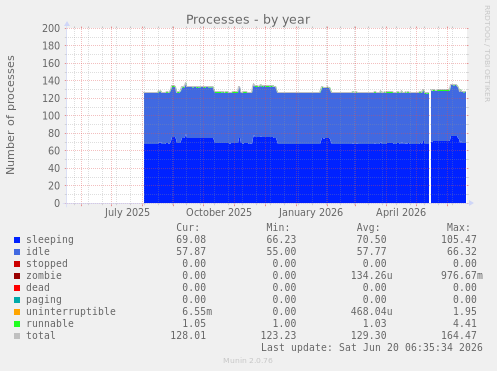Click the 'runnable' legend label
497x371 pixels.
(x=50, y=323)
